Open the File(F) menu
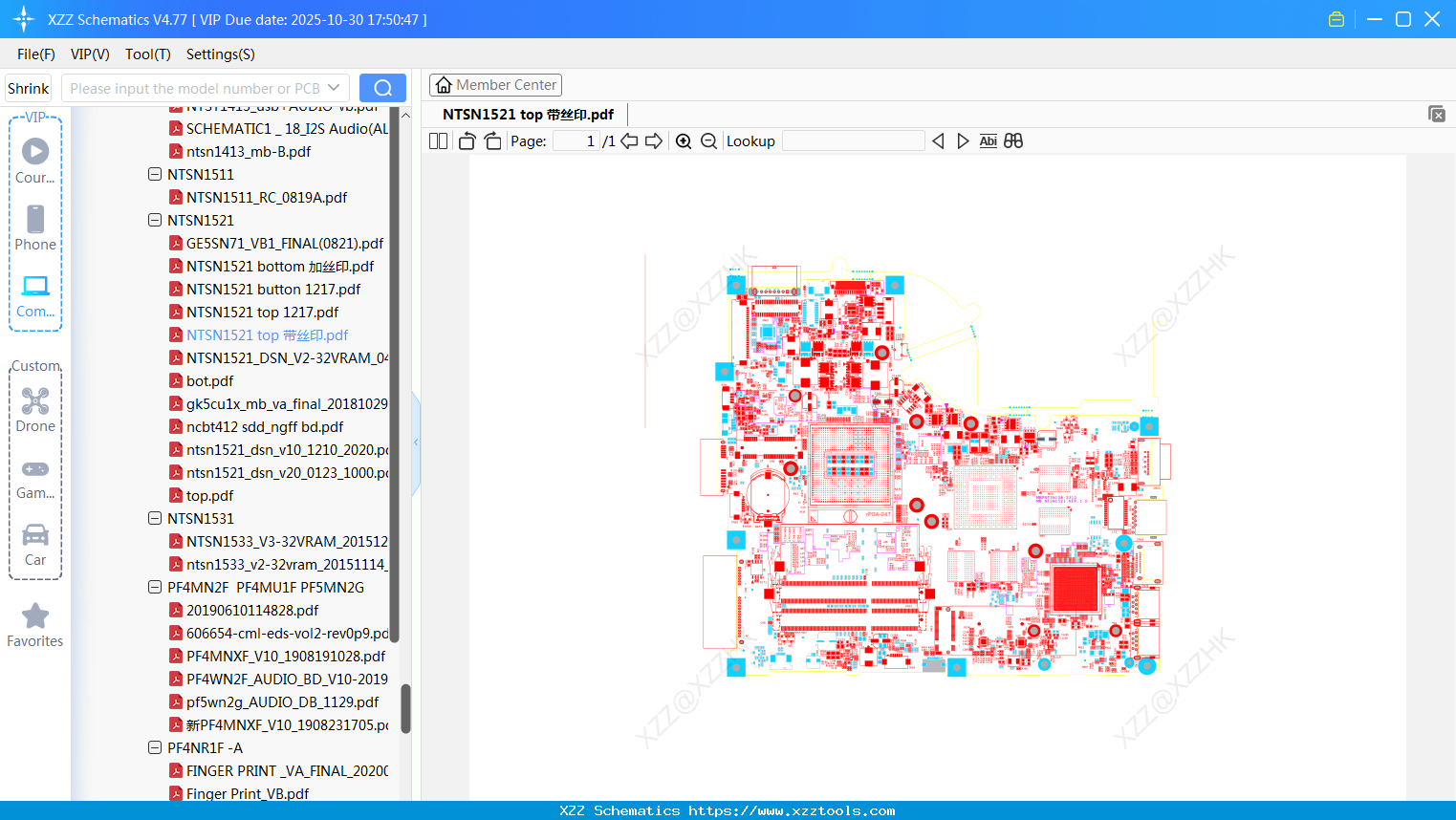The width and height of the screenshot is (1456, 820). pyautogui.click(x=36, y=54)
